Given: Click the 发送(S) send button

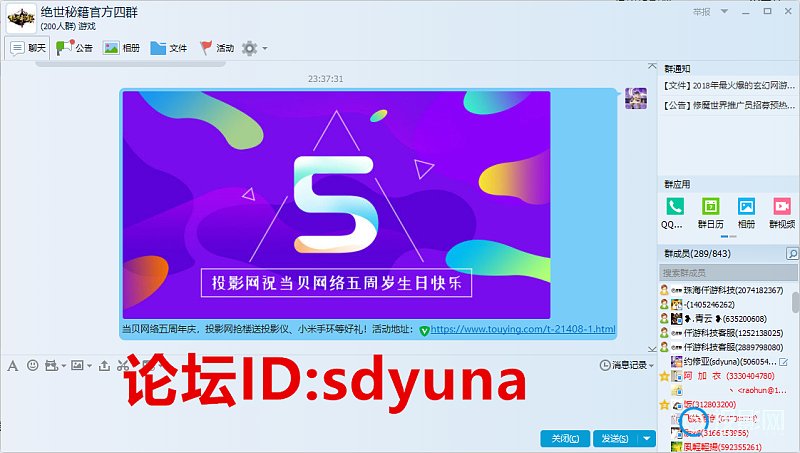Looking at the screenshot, I should coord(615,438).
